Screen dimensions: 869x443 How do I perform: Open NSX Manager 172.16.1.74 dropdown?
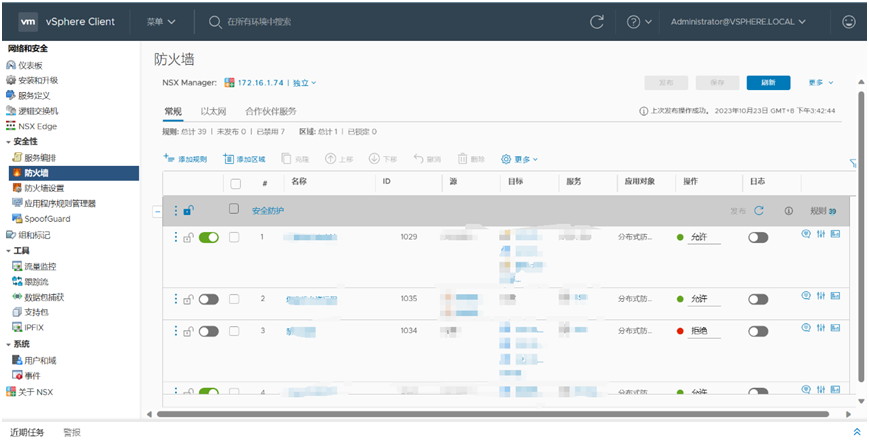click(x=270, y=83)
